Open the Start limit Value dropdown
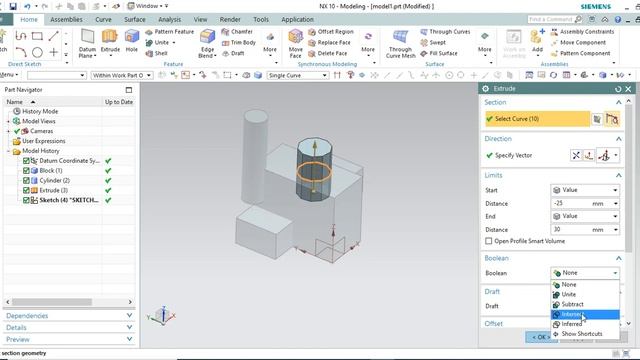This screenshot has width=640, height=360. tap(585, 190)
